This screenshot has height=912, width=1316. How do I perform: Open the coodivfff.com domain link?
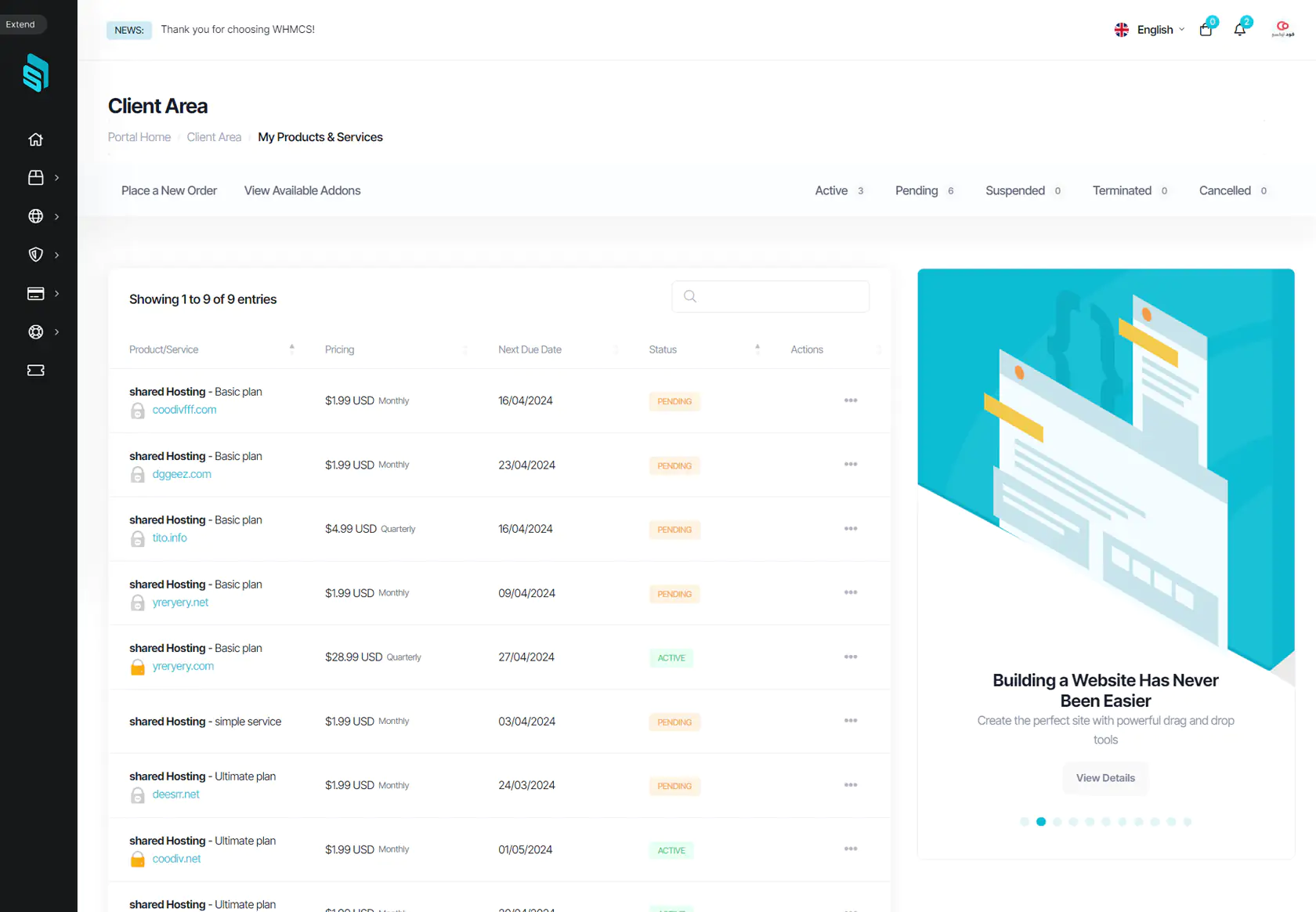pyautogui.click(x=184, y=410)
